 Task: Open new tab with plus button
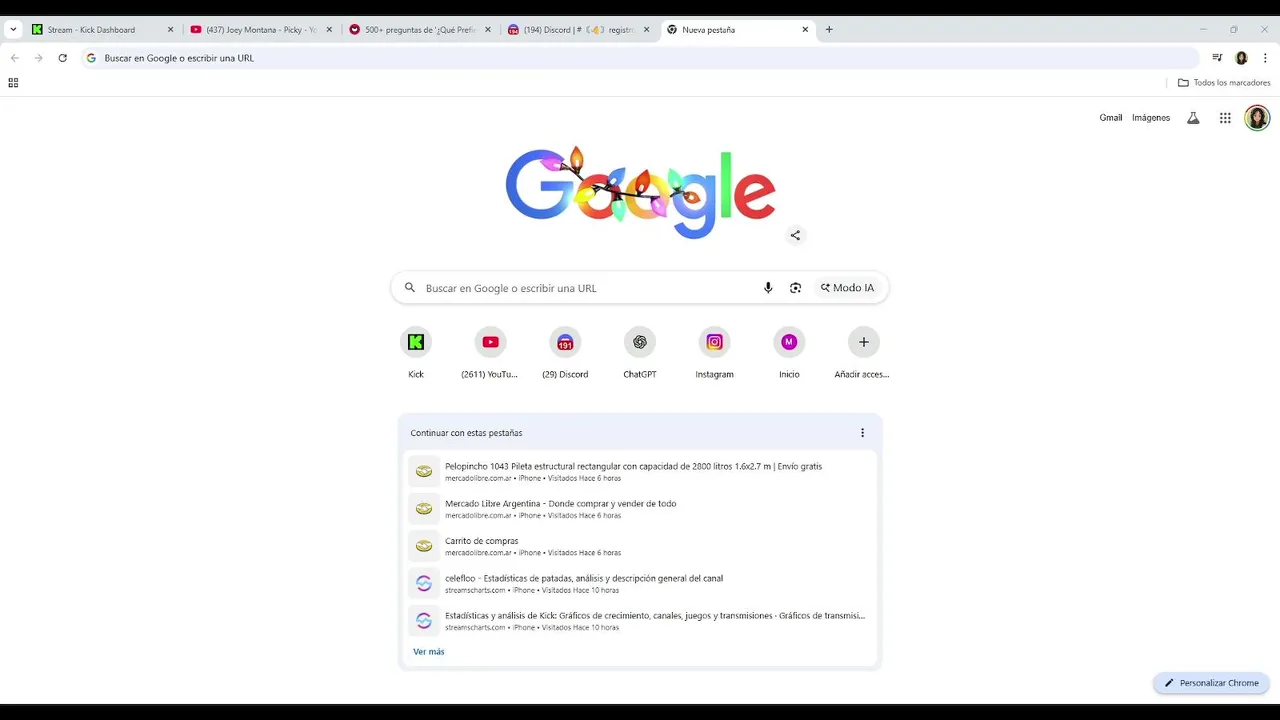tap(829, 30)
